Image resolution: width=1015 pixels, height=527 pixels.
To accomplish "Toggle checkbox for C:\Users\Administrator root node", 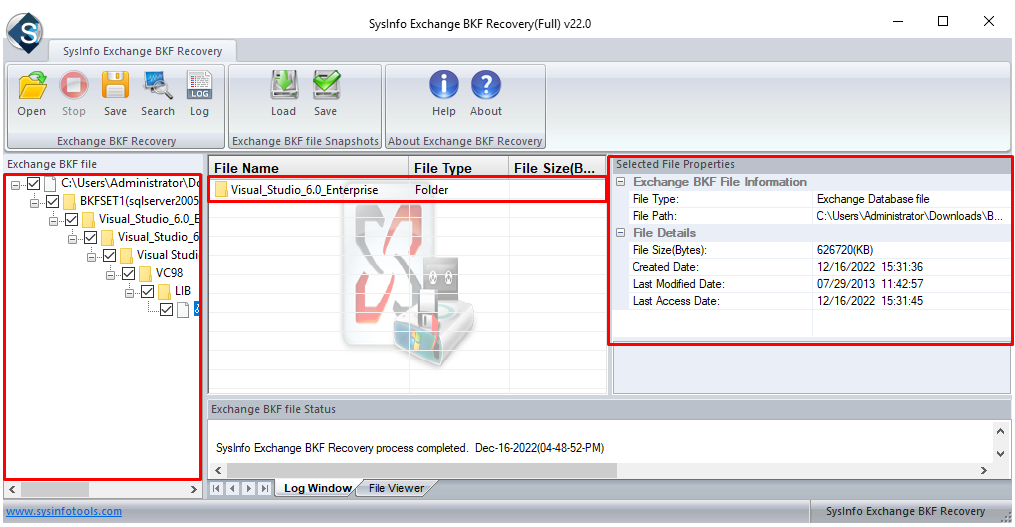I will 34,184.
